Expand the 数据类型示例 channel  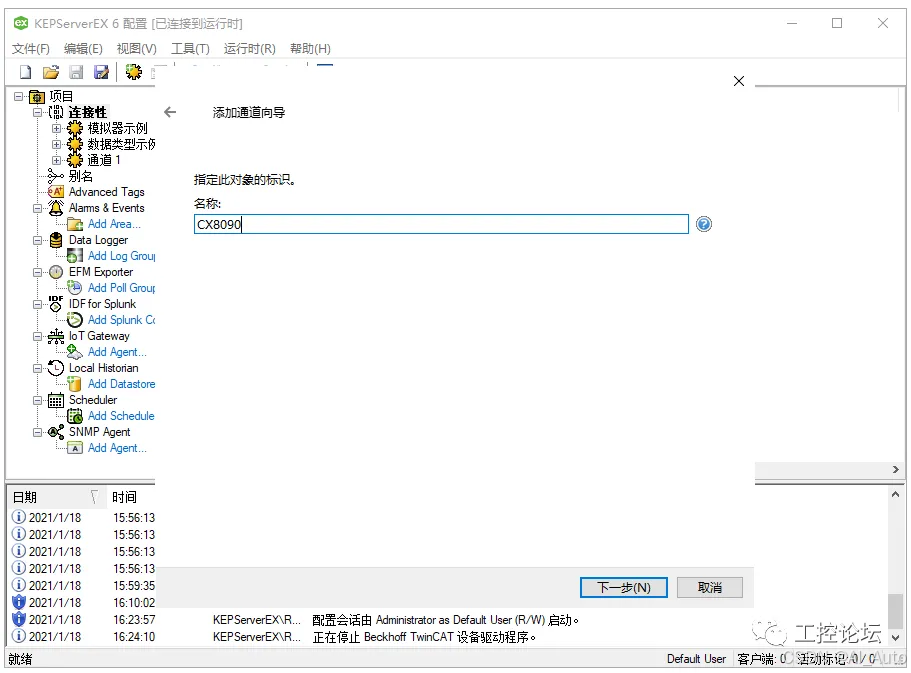(x=56, y=144)
